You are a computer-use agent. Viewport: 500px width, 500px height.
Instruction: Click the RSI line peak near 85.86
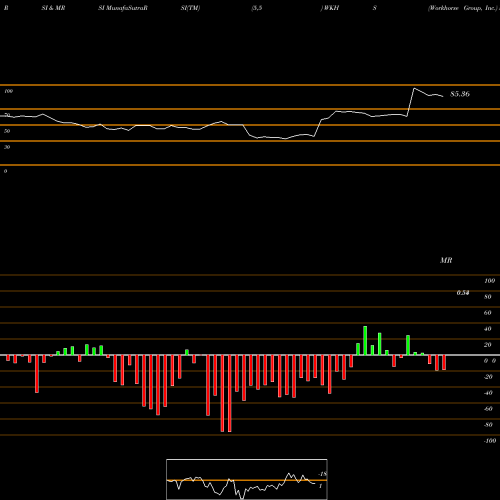click(414, 88)
